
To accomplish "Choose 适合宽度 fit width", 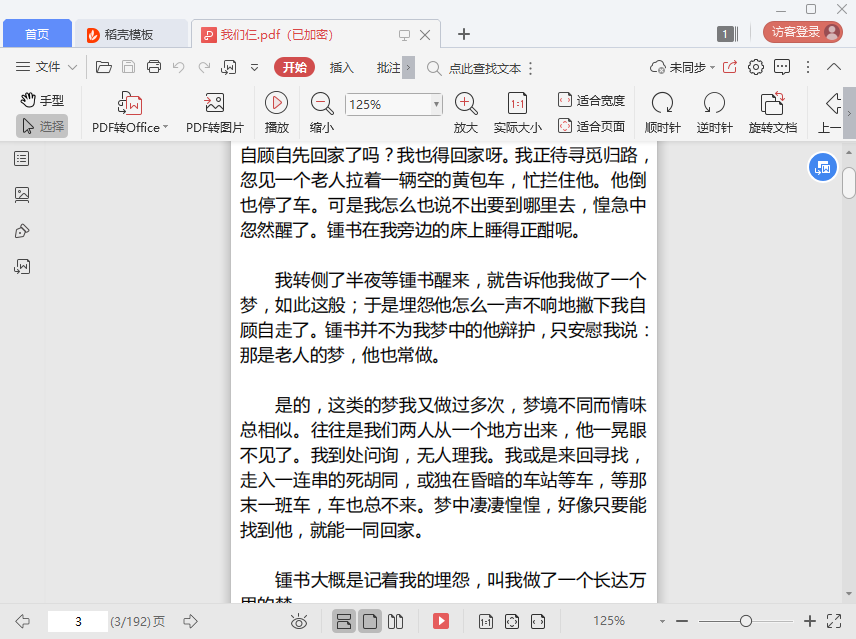I will tap(591, 100).
